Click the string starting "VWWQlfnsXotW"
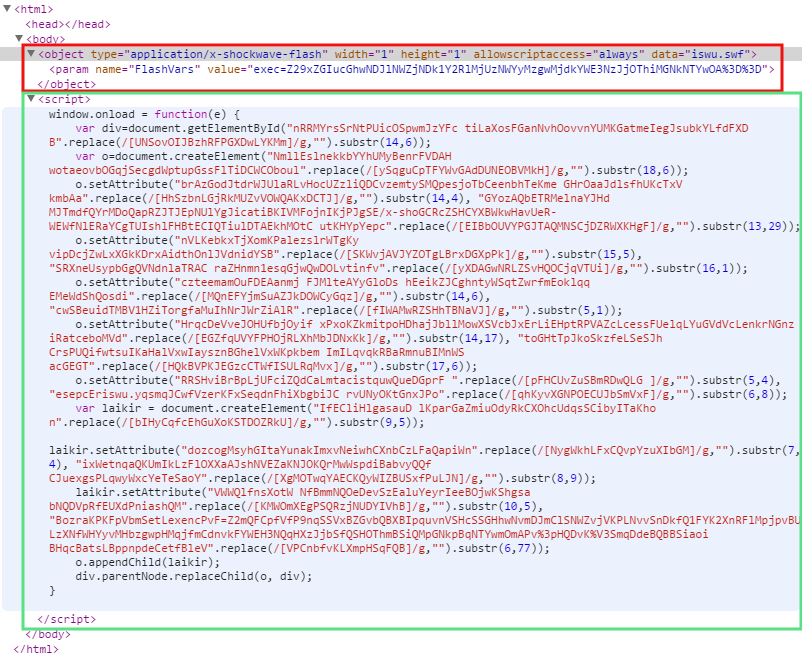Viewport: 802px width, 653px height. 289,499
